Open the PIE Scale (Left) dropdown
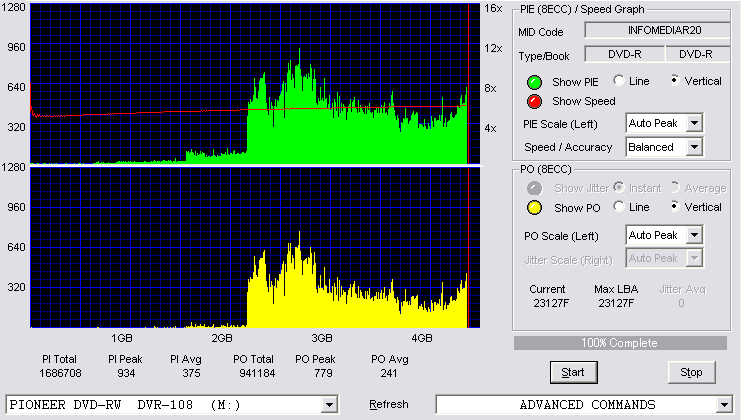 tap(694, 123)
